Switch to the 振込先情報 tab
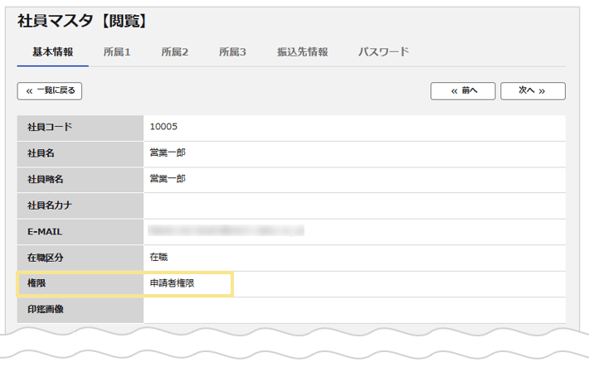Viewport: 589px width, 367px height. click(x=302, y=52)
